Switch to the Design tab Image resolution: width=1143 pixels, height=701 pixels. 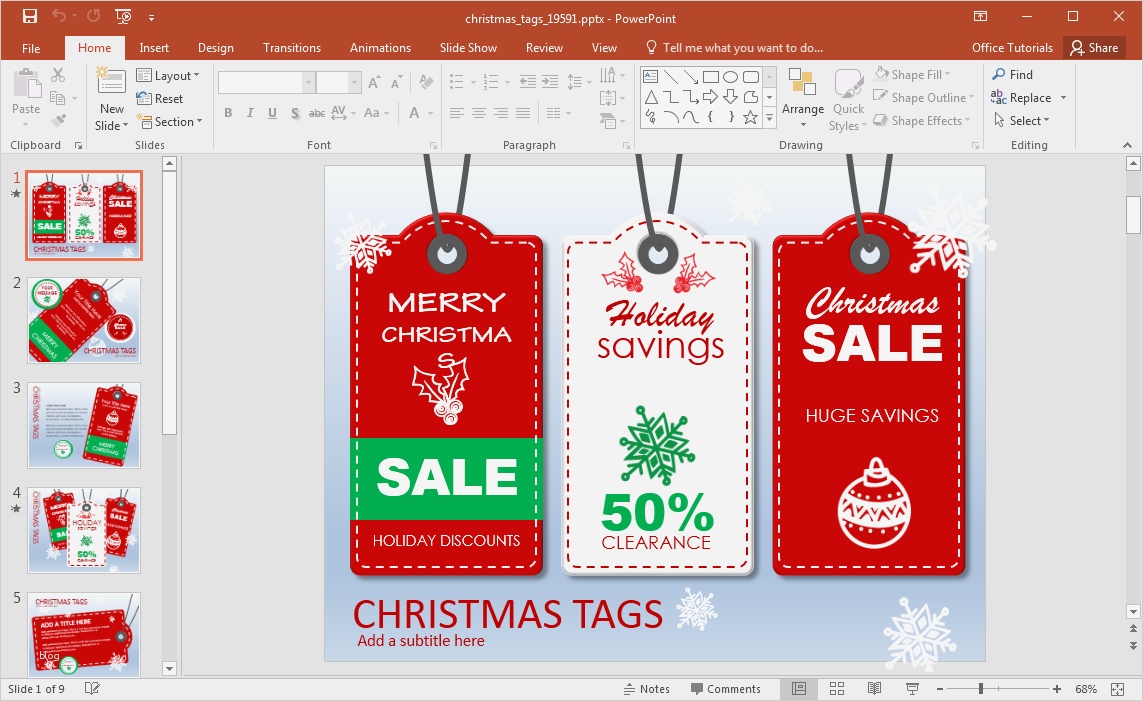click(216, 48)
